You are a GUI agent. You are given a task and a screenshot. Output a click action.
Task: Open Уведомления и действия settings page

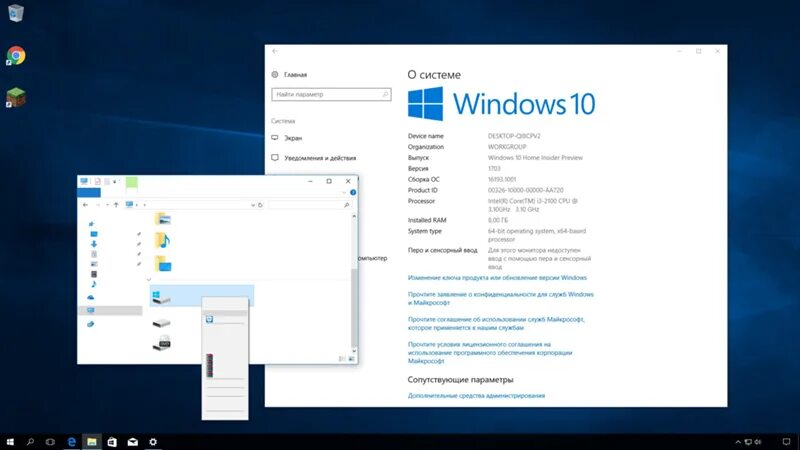[x=314, y=158]
